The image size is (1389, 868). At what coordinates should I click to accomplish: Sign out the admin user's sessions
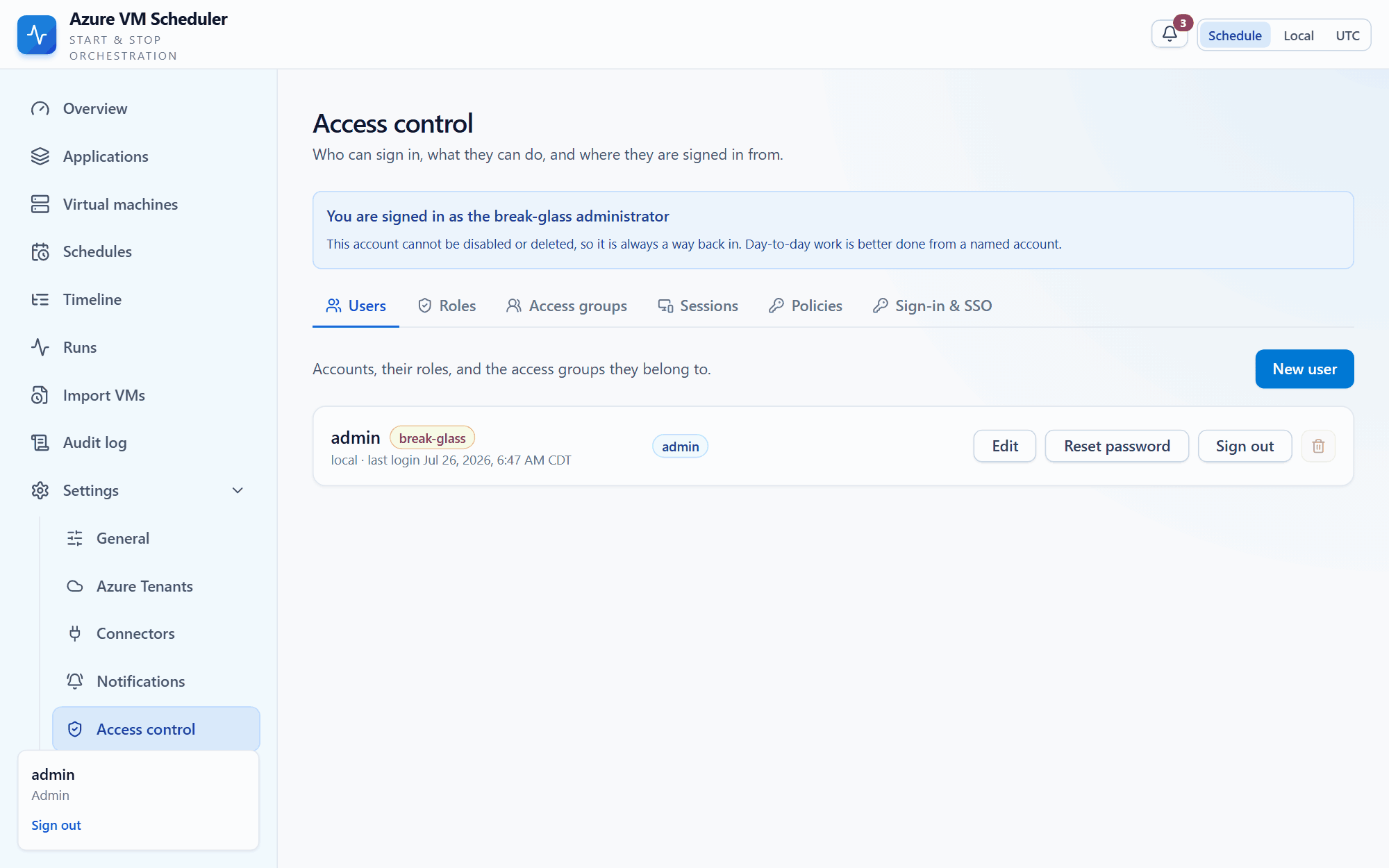pyautogui.click(x=1245, y=446)
